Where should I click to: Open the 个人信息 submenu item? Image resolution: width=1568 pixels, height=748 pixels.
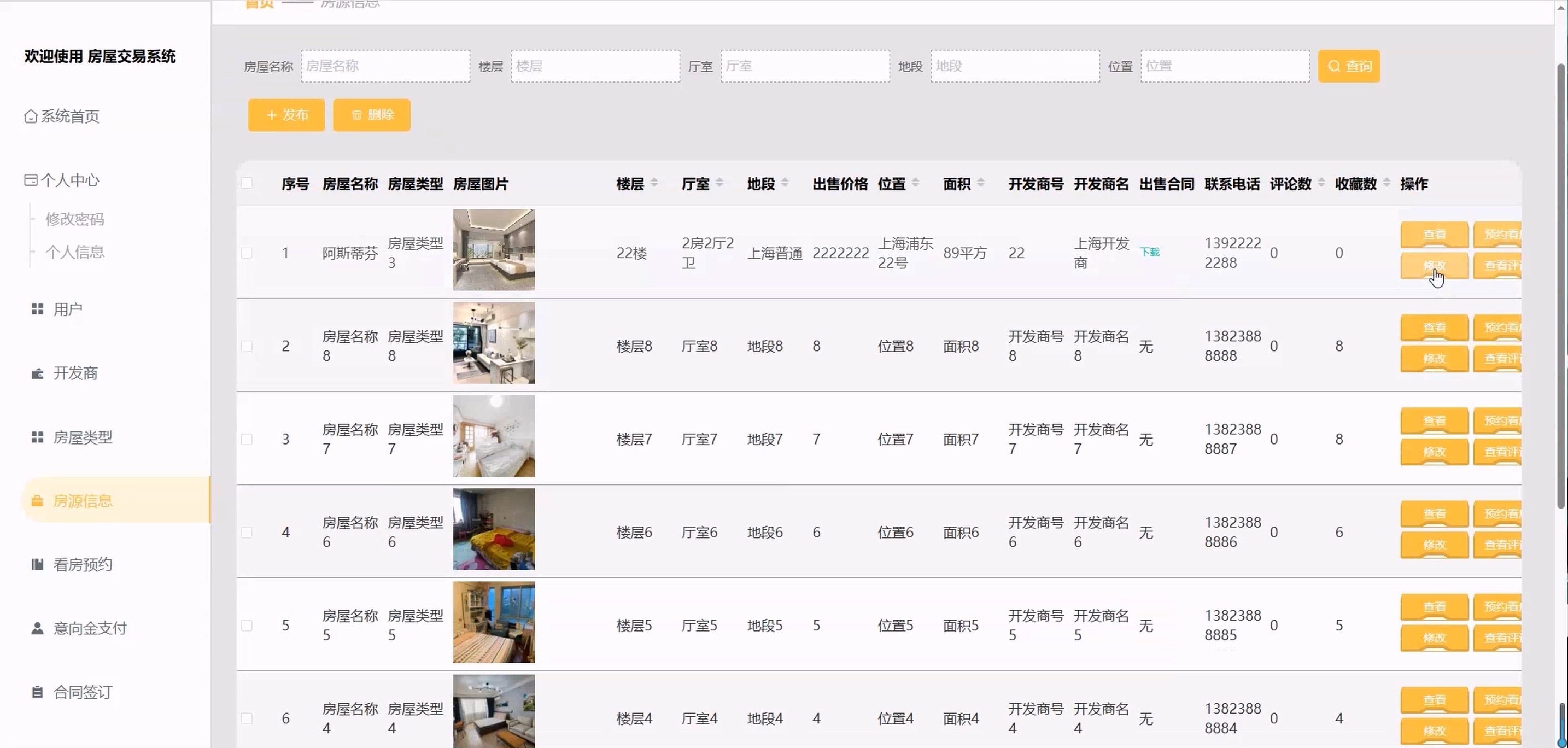74,252
